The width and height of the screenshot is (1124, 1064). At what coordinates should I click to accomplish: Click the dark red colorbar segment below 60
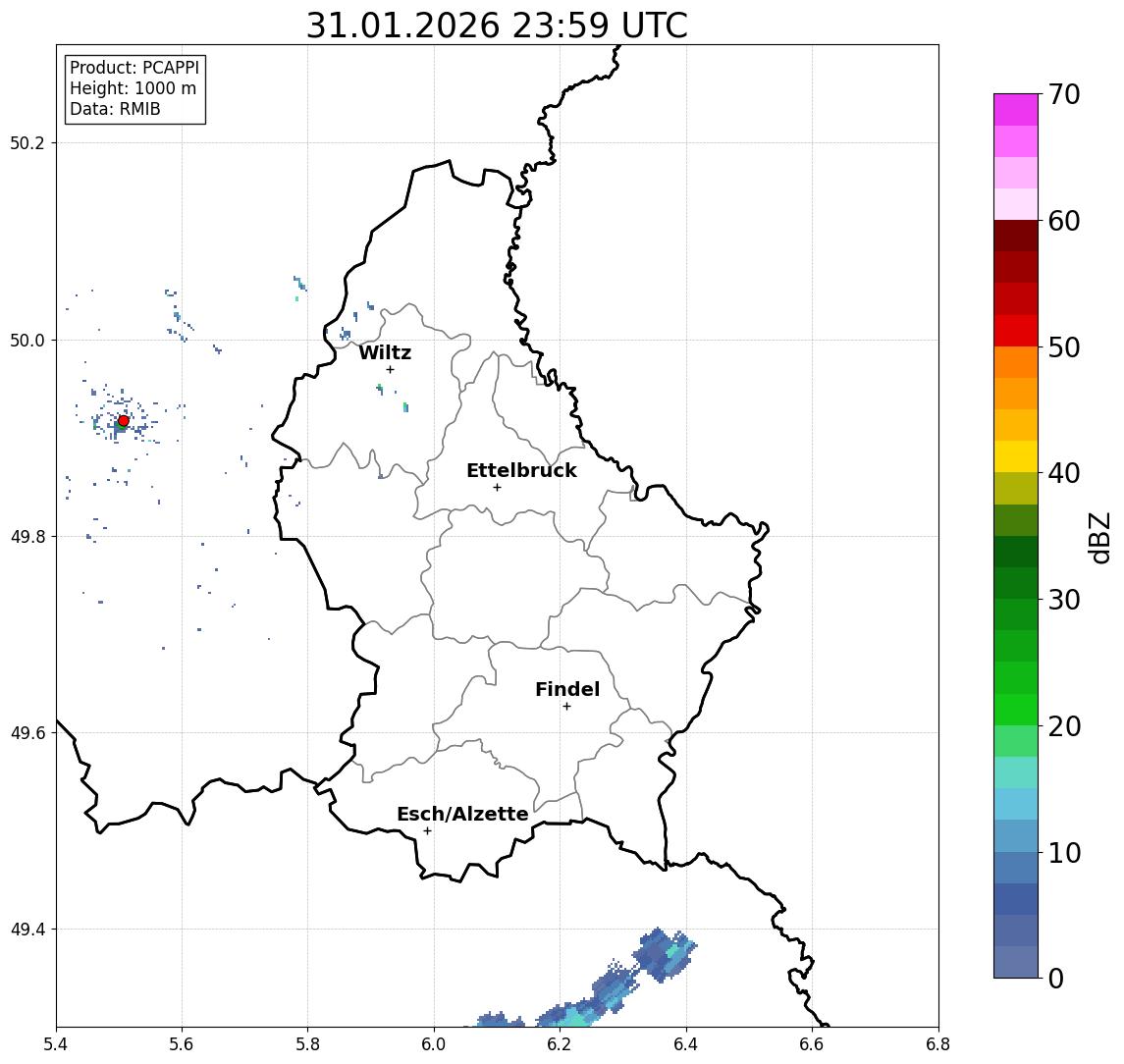point(1016,236)
